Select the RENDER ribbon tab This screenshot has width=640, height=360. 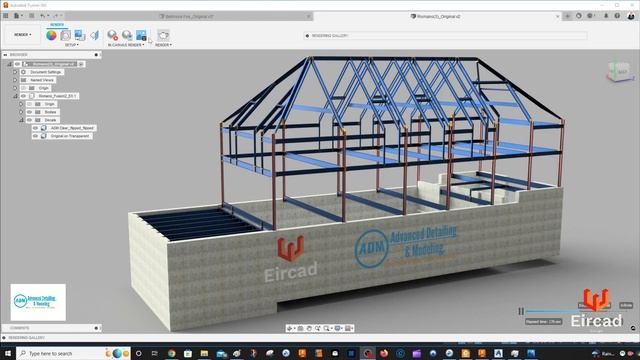57,25
